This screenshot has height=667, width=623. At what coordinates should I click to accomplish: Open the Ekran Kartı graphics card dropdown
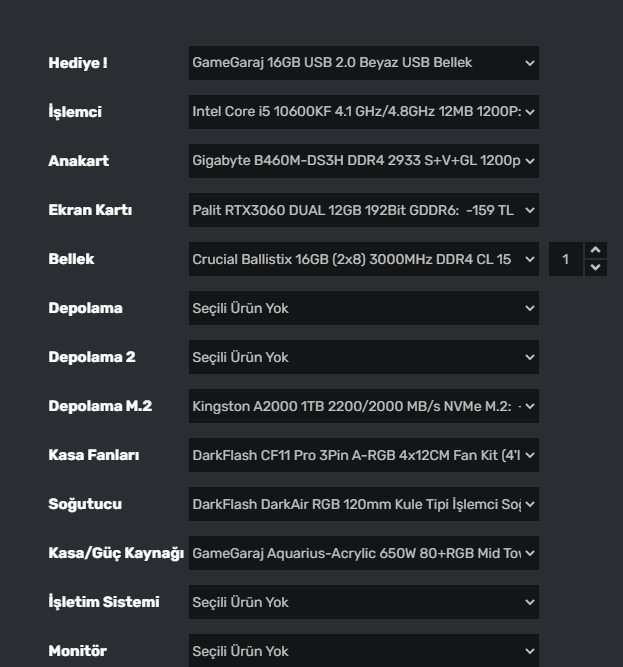click(363, 210)
